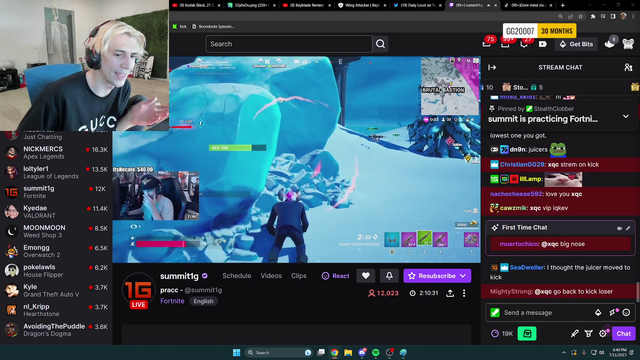Click the ChristianGG29 username in chat

(522, 164)
